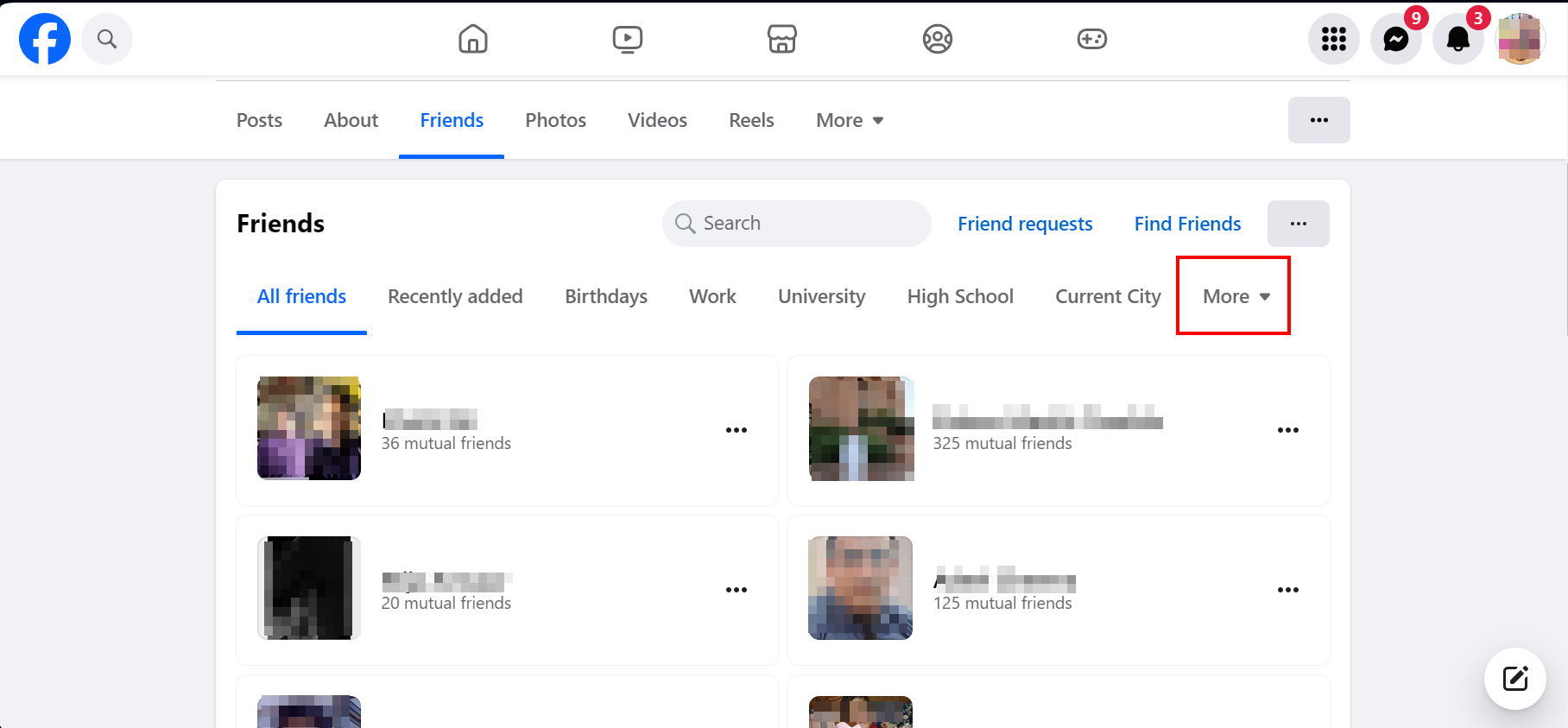Go to Facebook home via the logo
1568x728 pixels.
(45, 39)
